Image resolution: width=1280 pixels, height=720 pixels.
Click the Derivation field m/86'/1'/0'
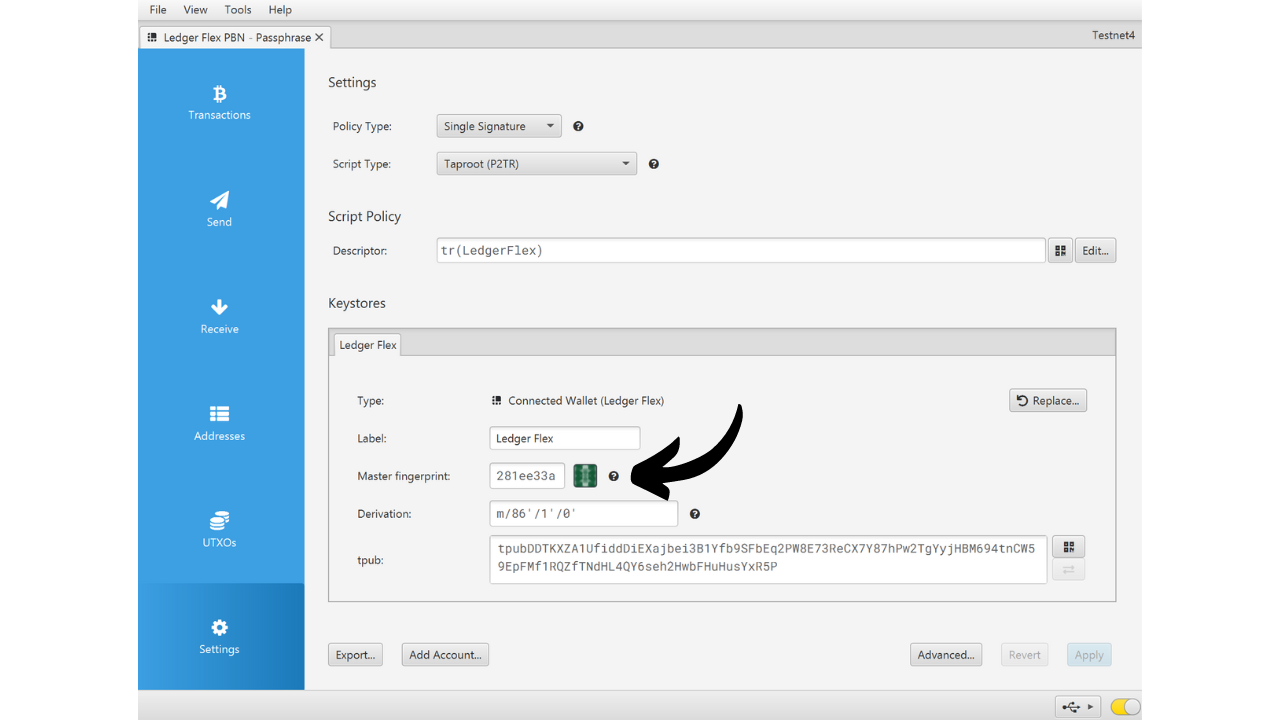584,514
